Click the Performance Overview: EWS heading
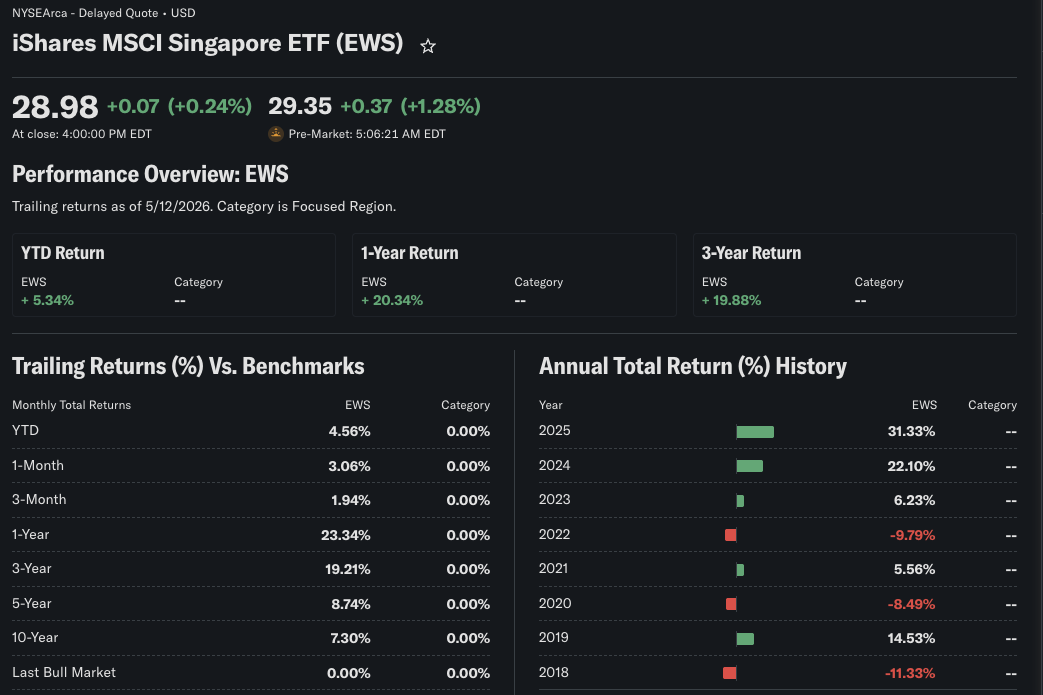Screen dimensions: 1043x695 pos(150,174)
